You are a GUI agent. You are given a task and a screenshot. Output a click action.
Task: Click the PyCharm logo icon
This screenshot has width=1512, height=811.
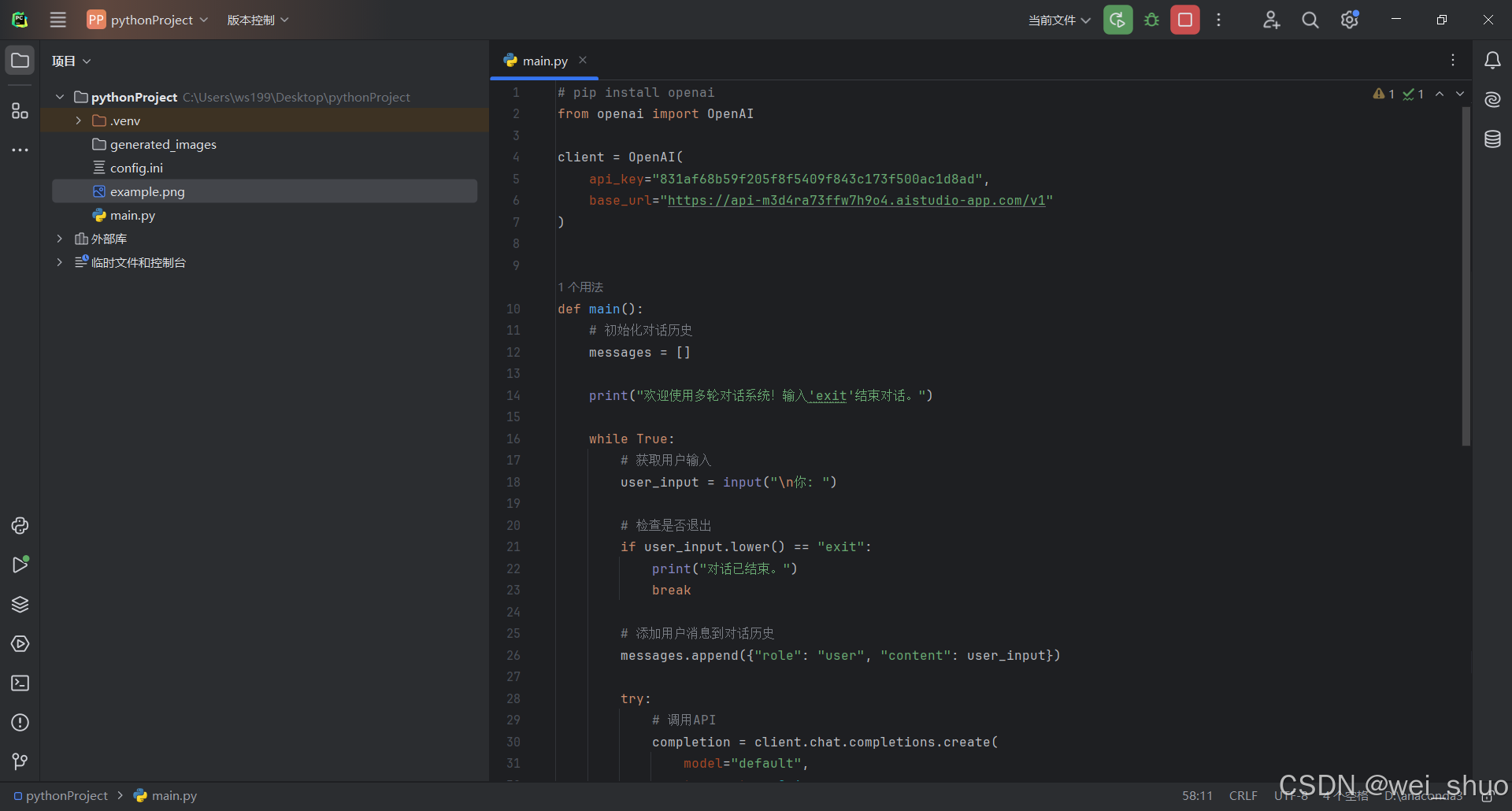pos(20,20)
